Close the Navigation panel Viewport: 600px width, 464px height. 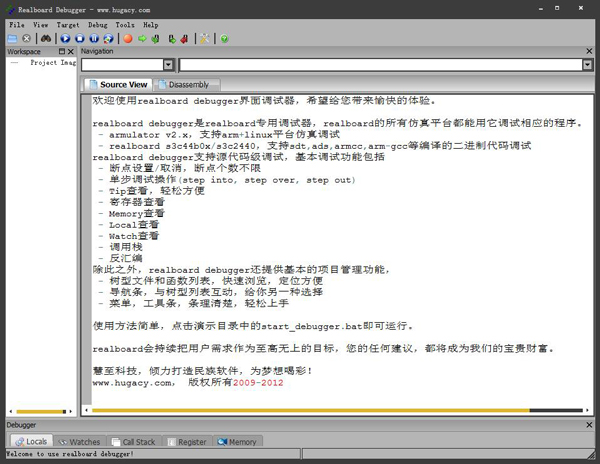[x=589, y=51]
